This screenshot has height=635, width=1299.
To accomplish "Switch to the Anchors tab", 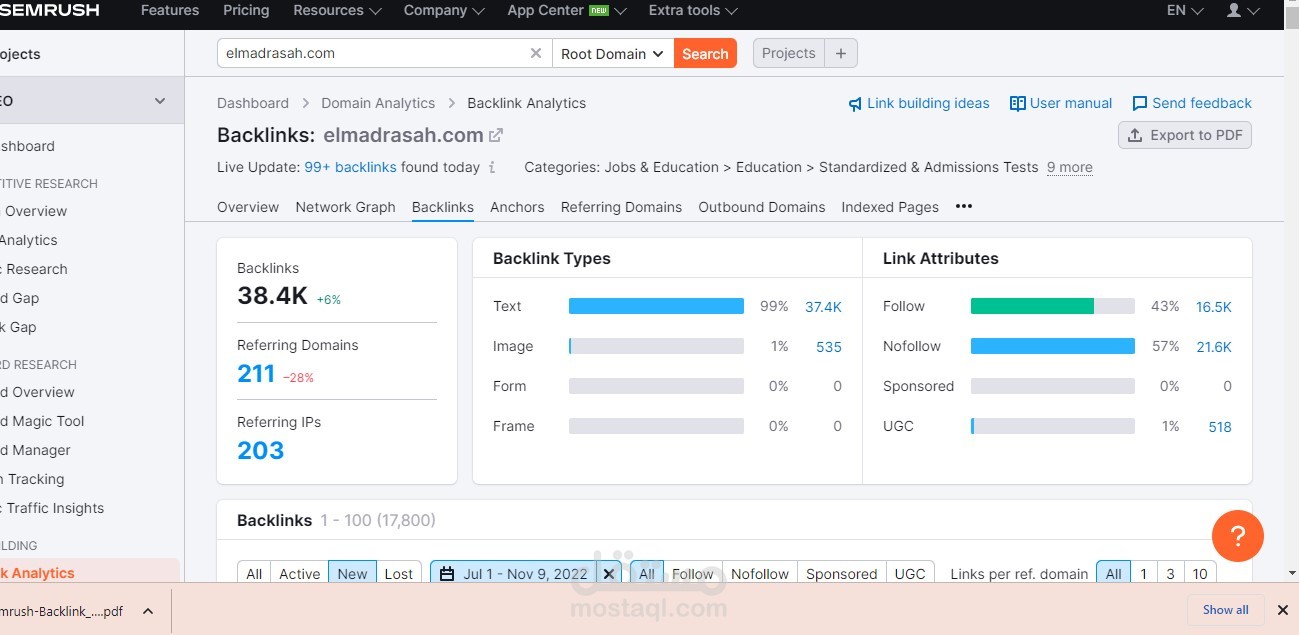I will pyautogui.click(x=517, y=207).
